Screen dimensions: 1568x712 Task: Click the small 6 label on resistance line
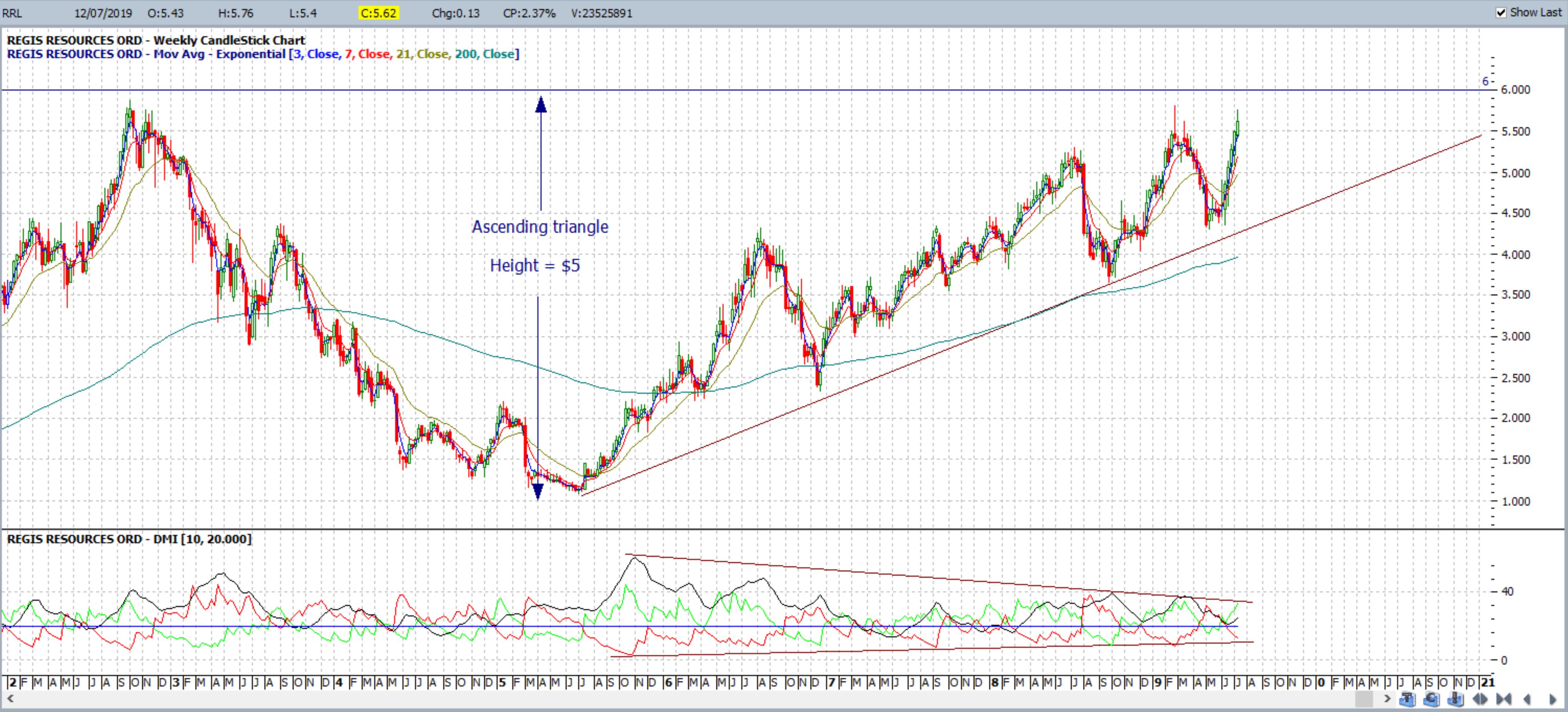(x=1485, y=81)
